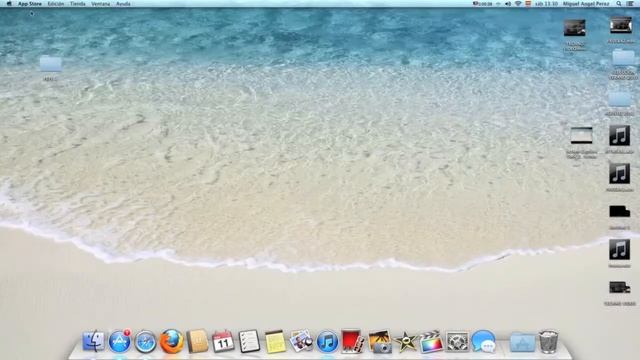Open the Edición menu
Viewport: 640px width, 360px height.
point(56,4)
